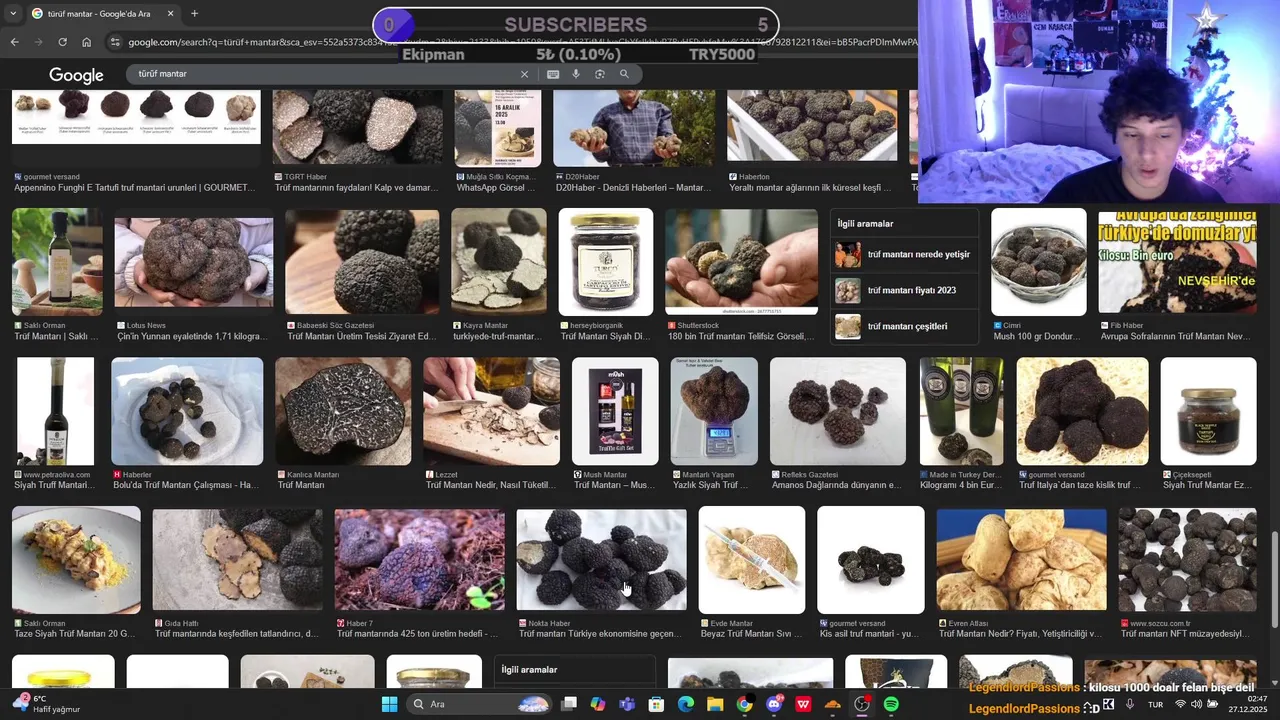This screenshot has width=1280, height=720.
Task: Close the 'türüf mantar' browser tab
Action: [x=170, y=14]
